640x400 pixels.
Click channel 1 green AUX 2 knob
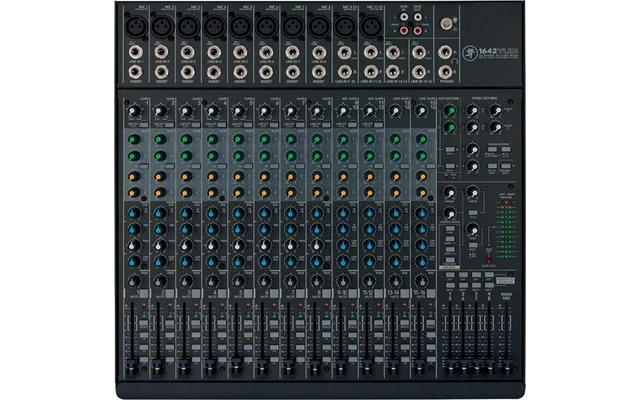134,156
